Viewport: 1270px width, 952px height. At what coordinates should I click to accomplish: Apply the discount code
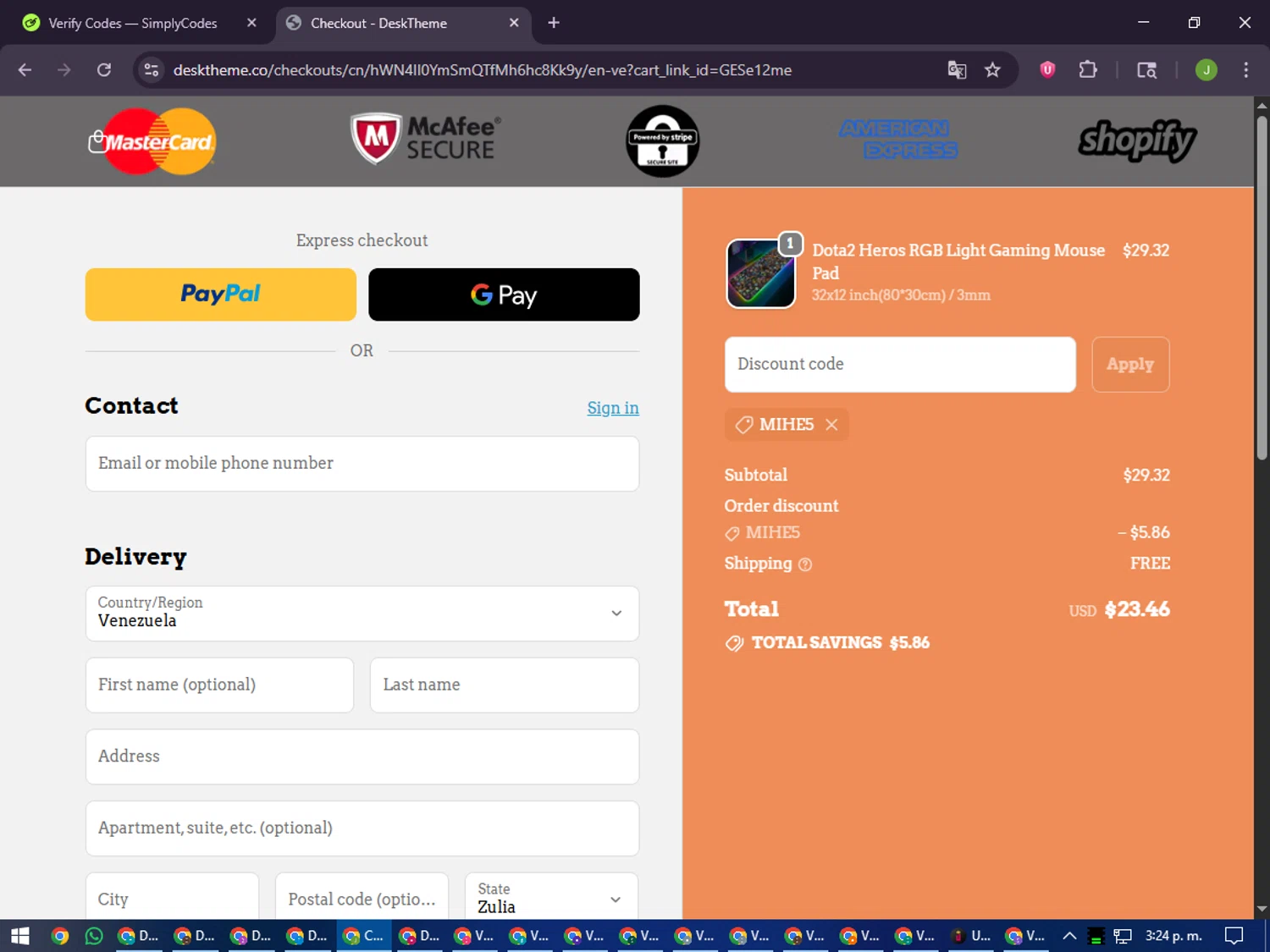1130,365
